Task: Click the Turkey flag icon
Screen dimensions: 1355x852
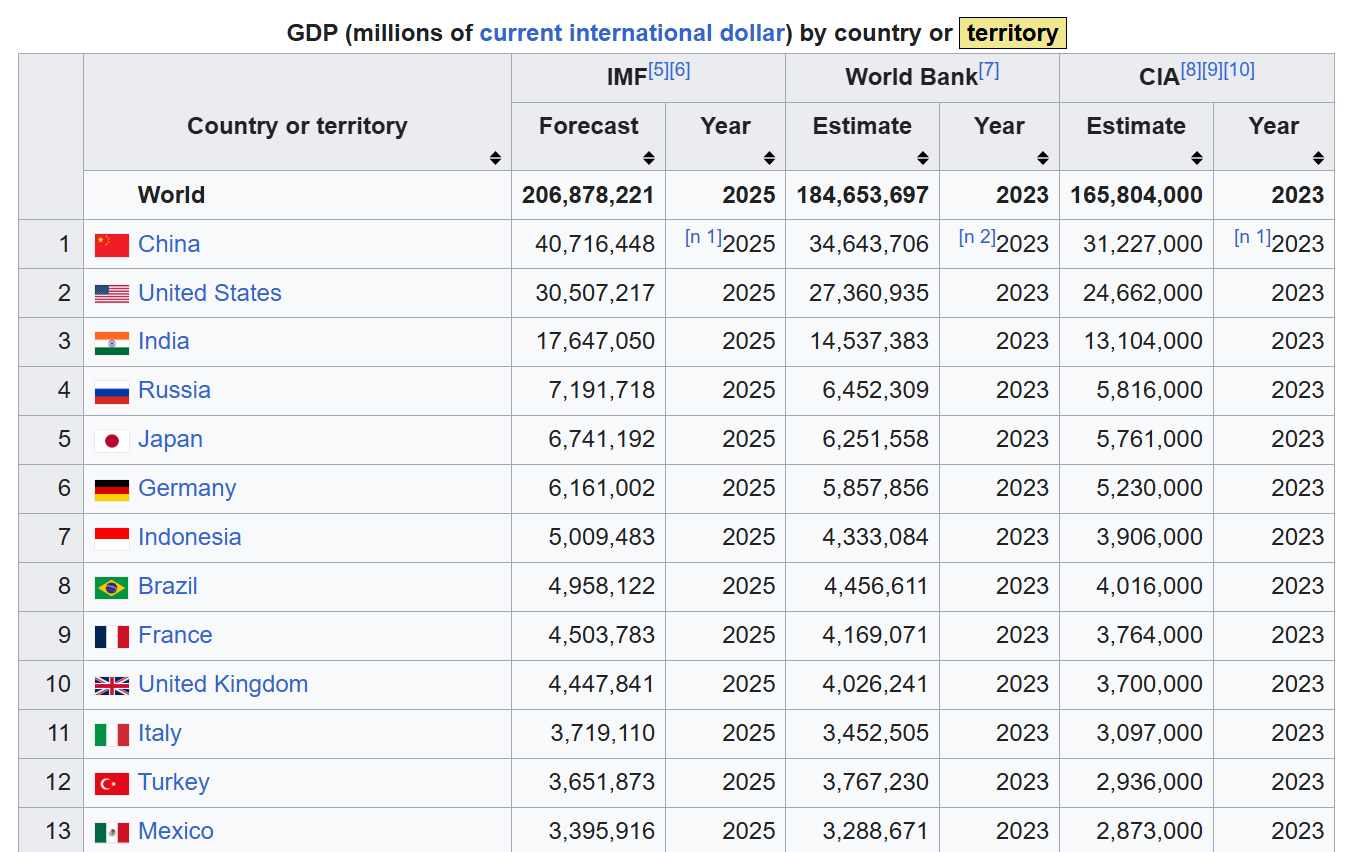Action: (x=112, y=784)
